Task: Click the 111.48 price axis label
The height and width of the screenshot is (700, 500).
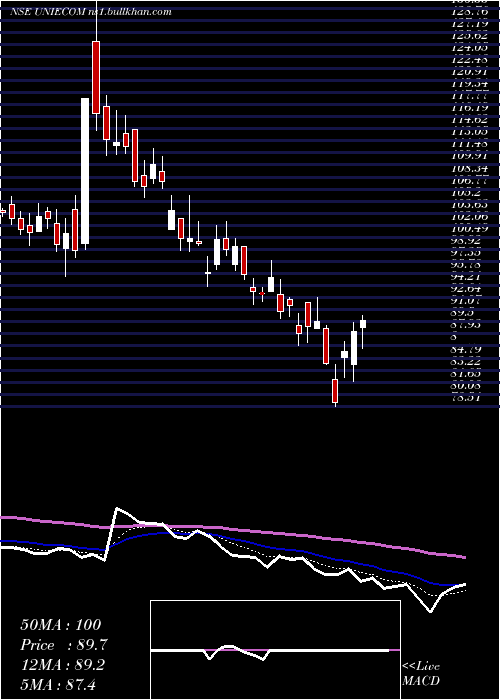Action: point(469,144)
